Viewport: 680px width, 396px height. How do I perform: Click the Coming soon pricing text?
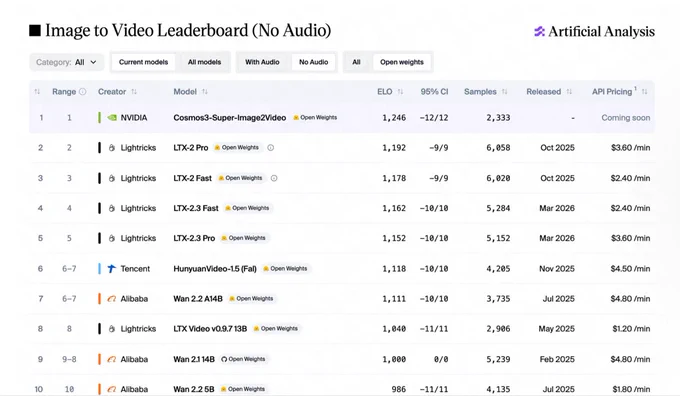(x=625, y=118)
